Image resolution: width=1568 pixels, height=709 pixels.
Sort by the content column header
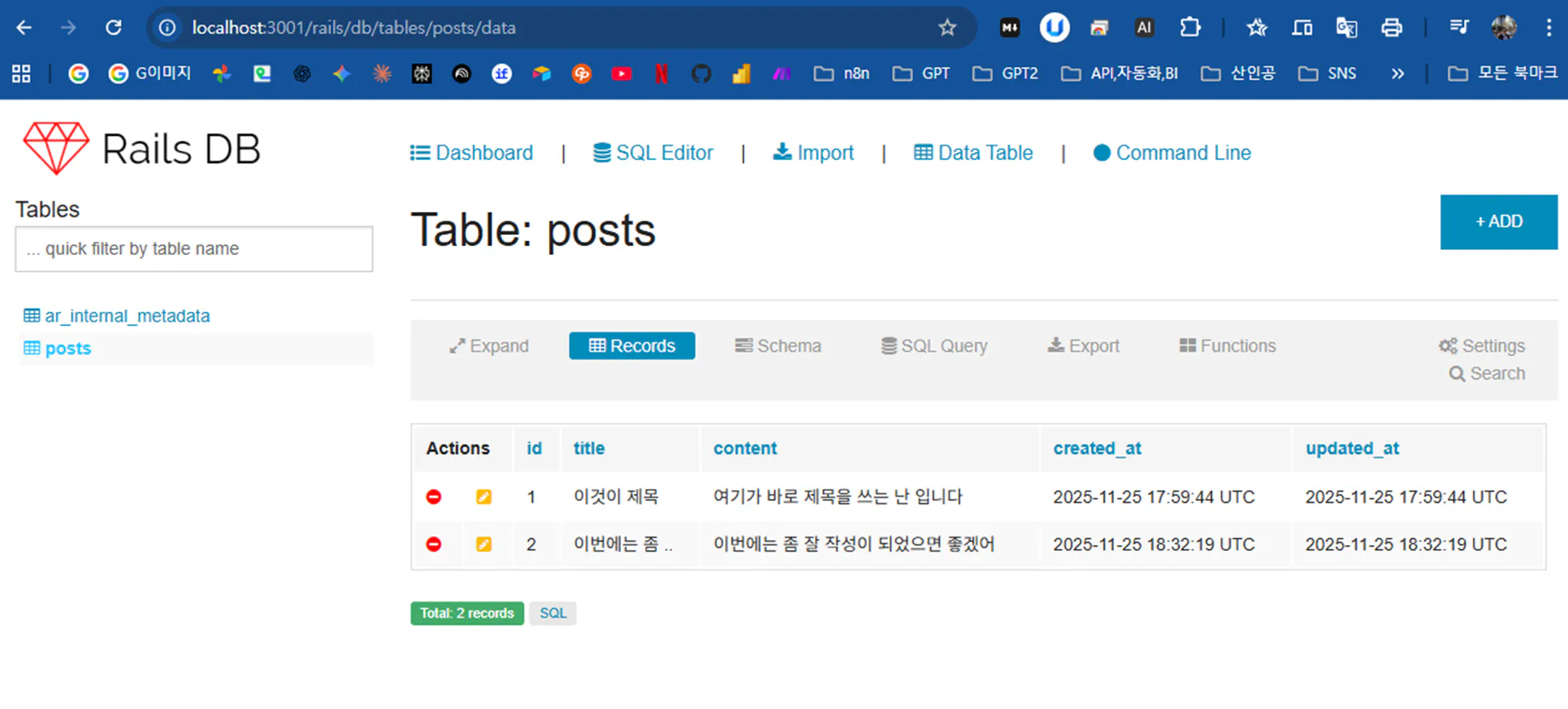click(x=745, y=448)
